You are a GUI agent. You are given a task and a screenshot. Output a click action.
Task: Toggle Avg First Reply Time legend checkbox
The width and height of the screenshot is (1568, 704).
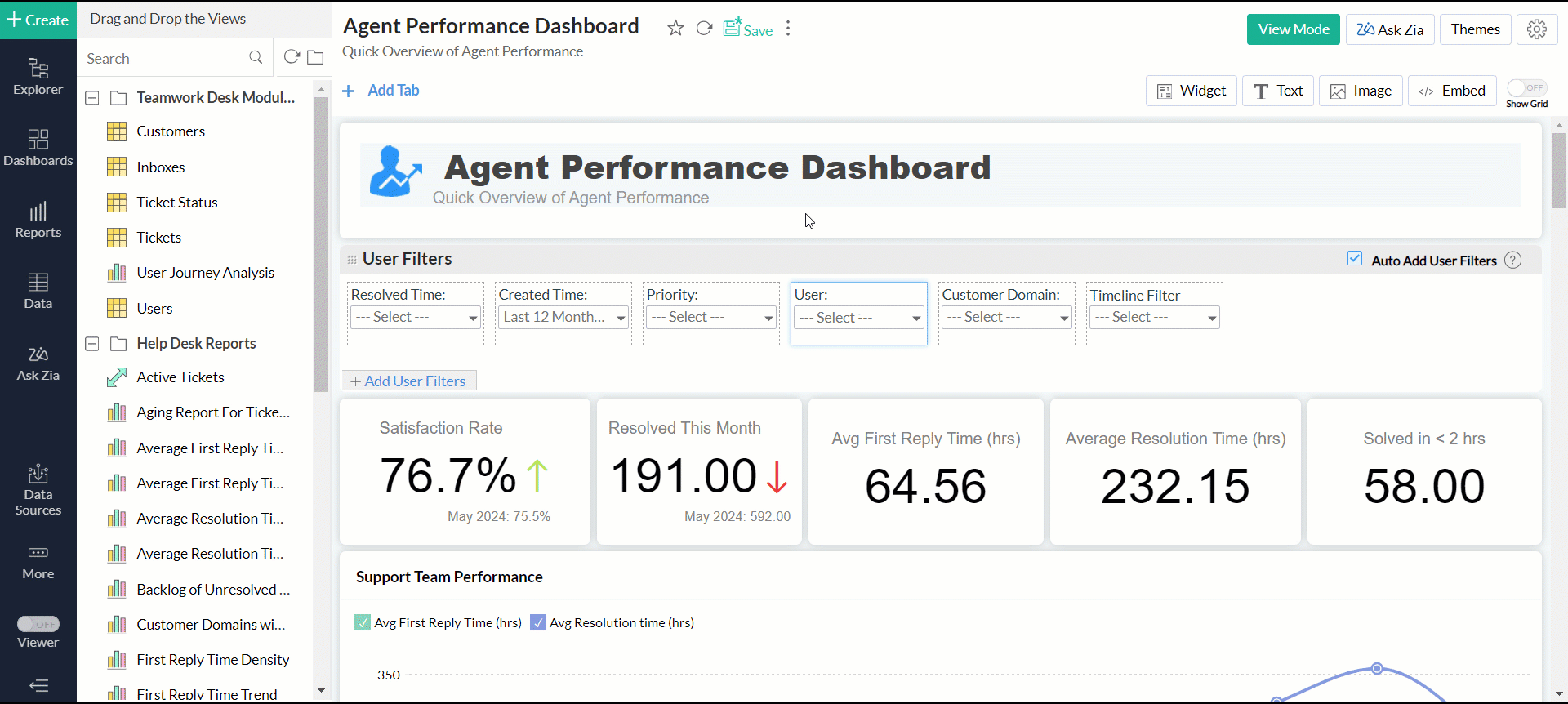[363, 623]
